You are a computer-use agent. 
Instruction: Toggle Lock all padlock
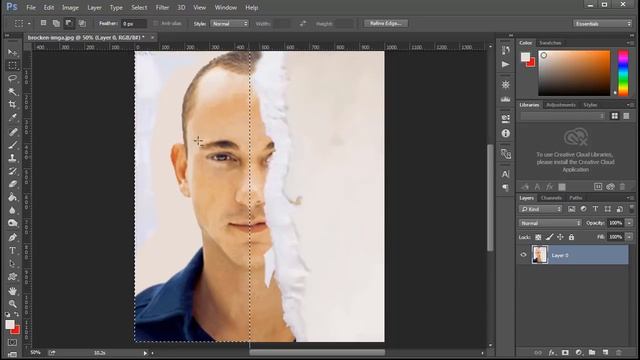[571, 237]
